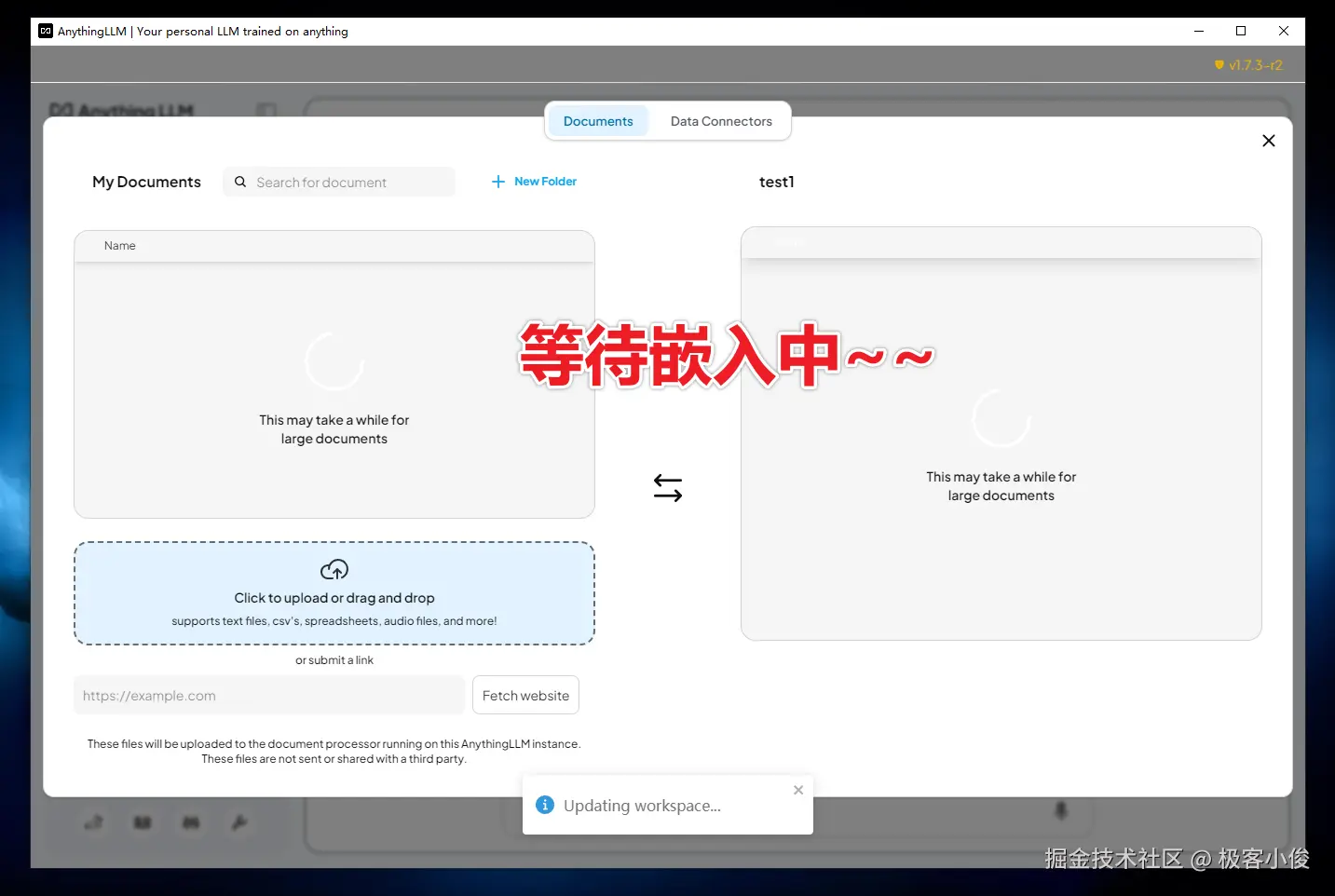The height and width of the screenshot is (896, 1335).
Task: Maximize the AnythingLLM window
Action: [x=1241, y=31]
